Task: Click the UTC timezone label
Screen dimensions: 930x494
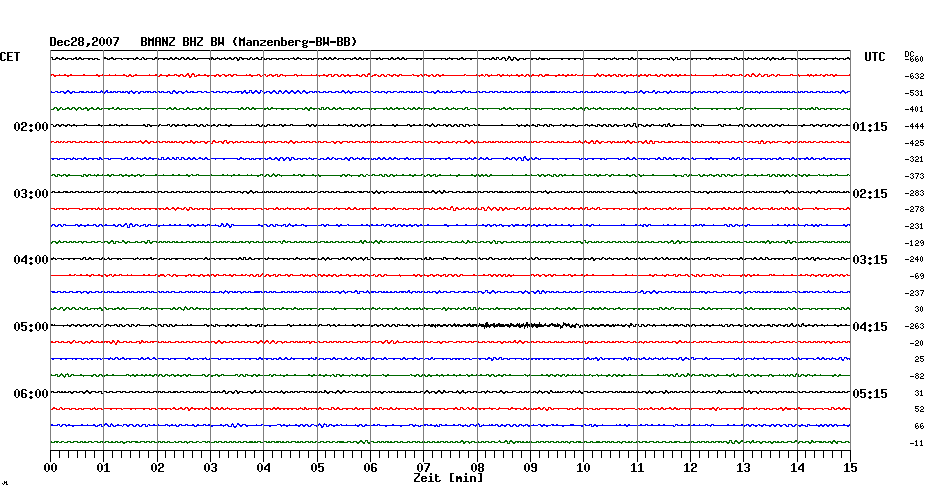Action: [x=874, y=57]
